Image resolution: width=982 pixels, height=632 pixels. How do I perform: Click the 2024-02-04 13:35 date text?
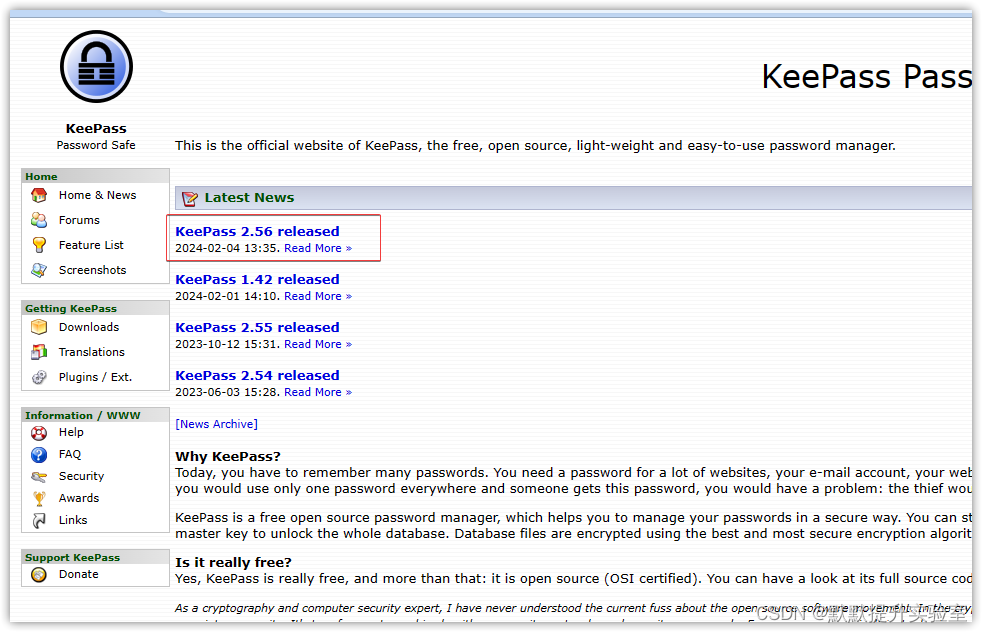click(227, 249)
